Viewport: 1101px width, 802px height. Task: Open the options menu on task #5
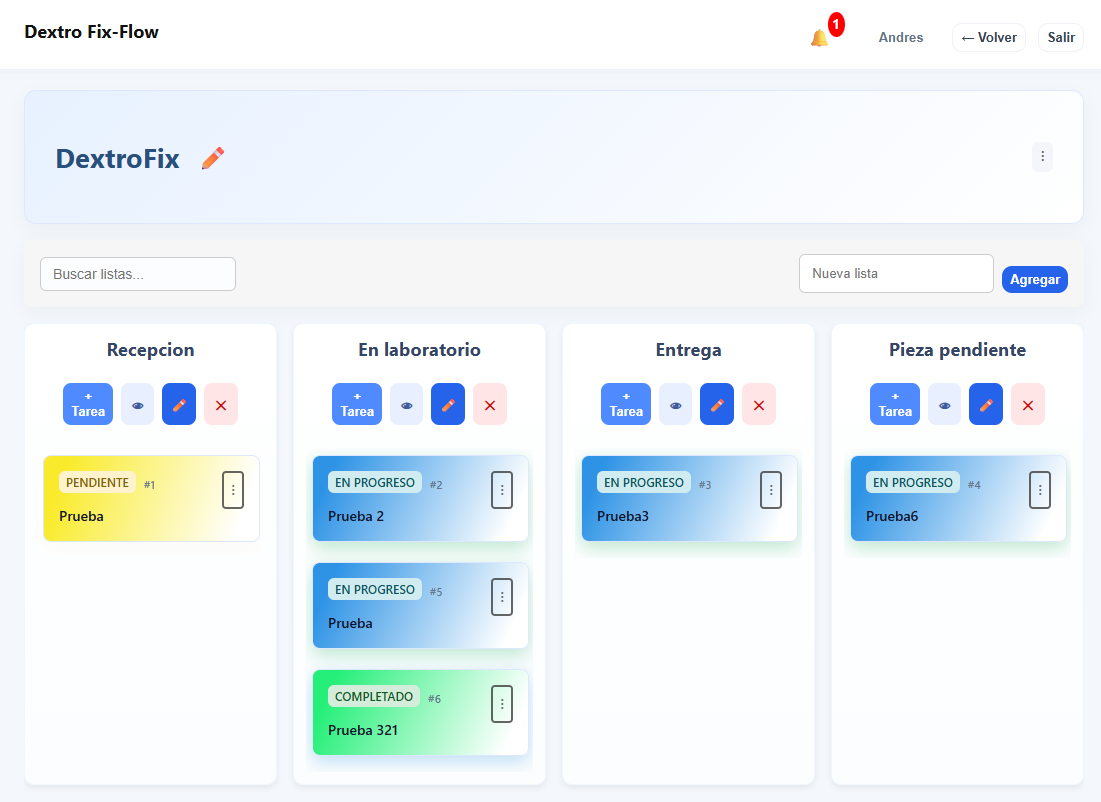pos(502,597)
